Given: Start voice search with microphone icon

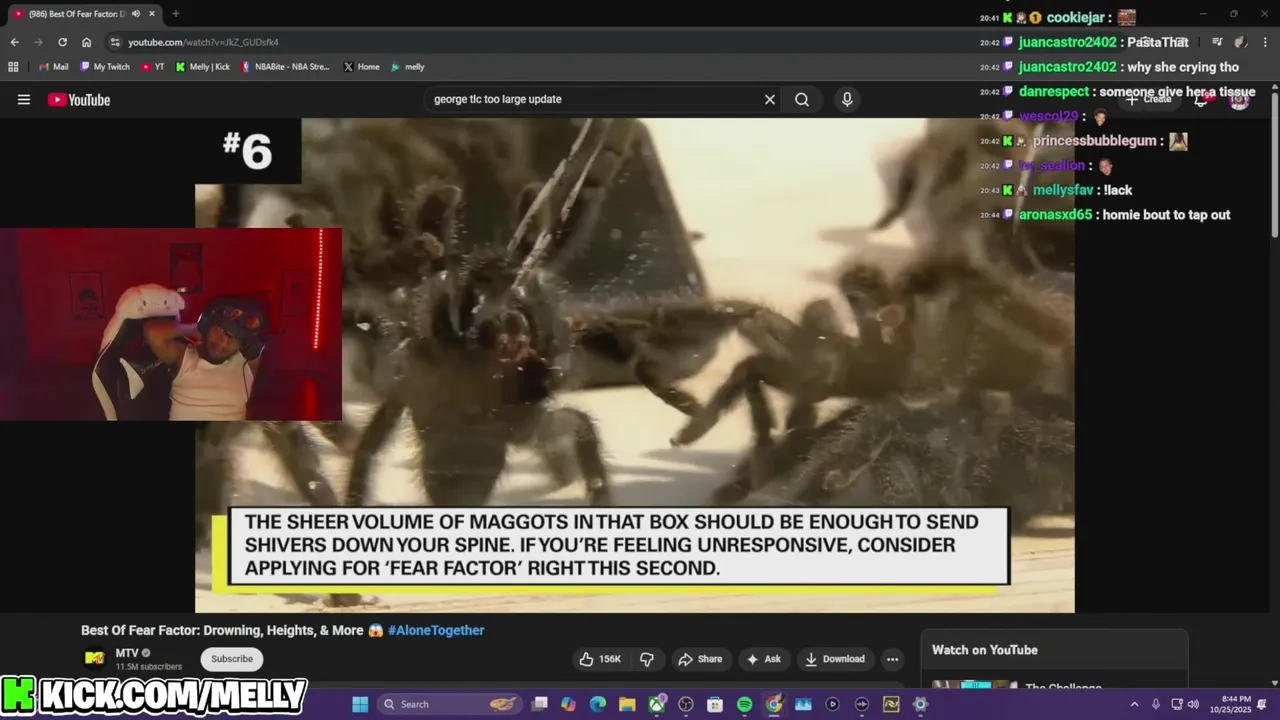Looking at the screenshot, I should [847, 99].
